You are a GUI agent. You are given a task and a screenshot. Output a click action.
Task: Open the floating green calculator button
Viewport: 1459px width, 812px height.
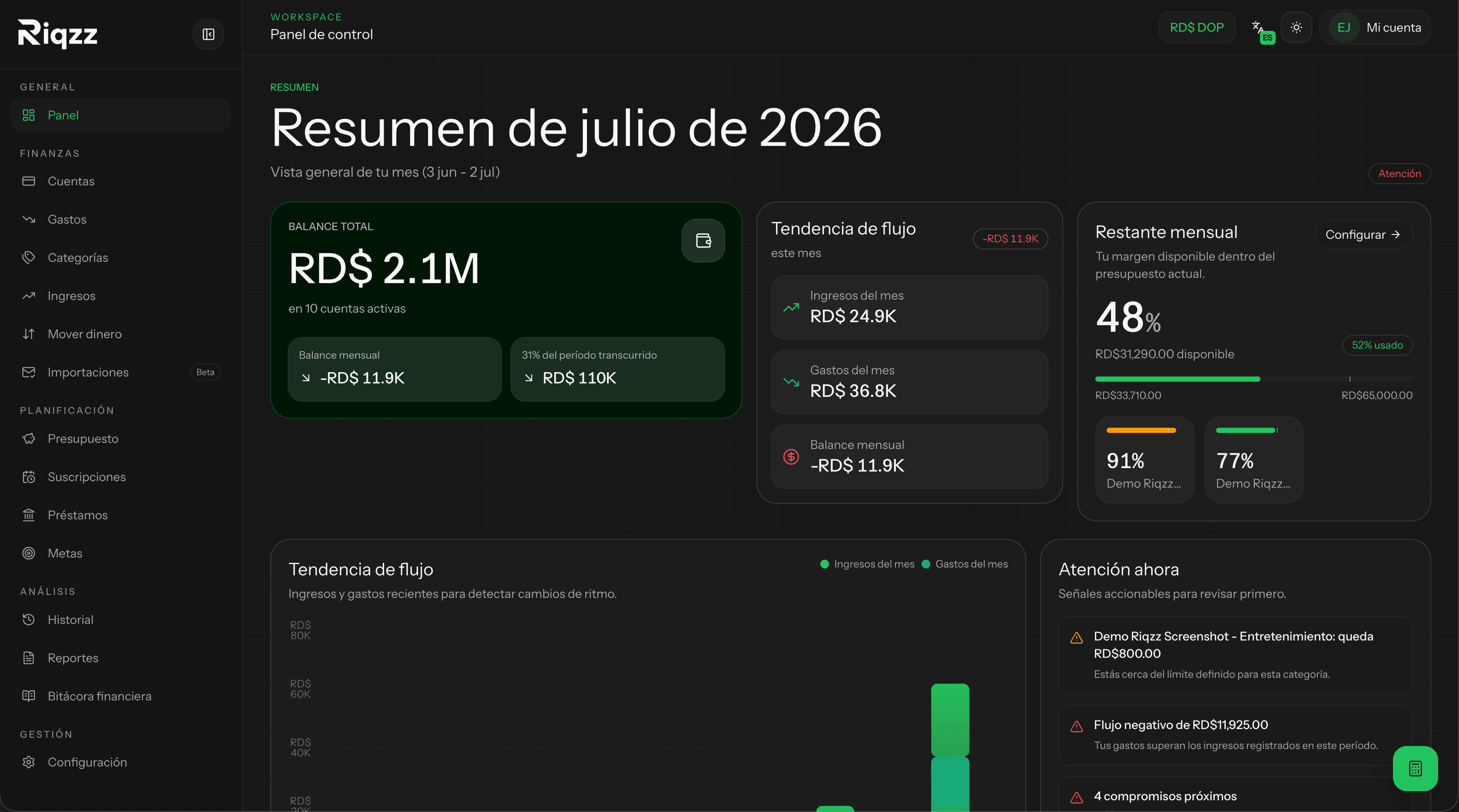(1415, 769)
